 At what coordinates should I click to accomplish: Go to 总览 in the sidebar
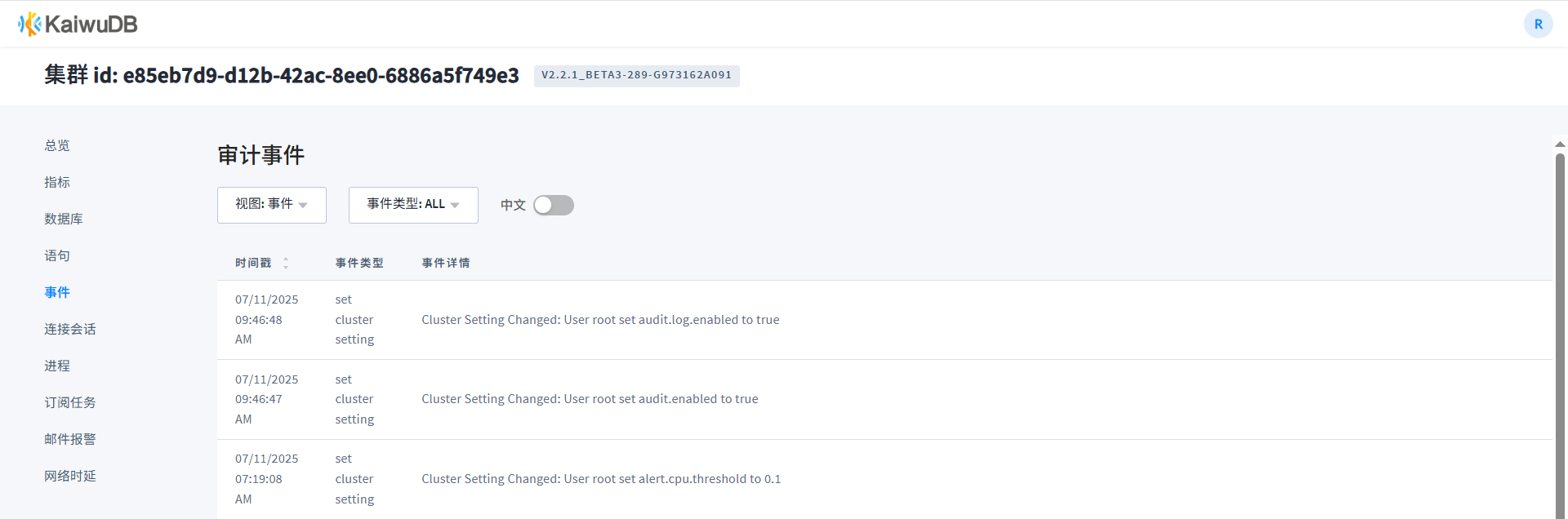pos(57,145)
